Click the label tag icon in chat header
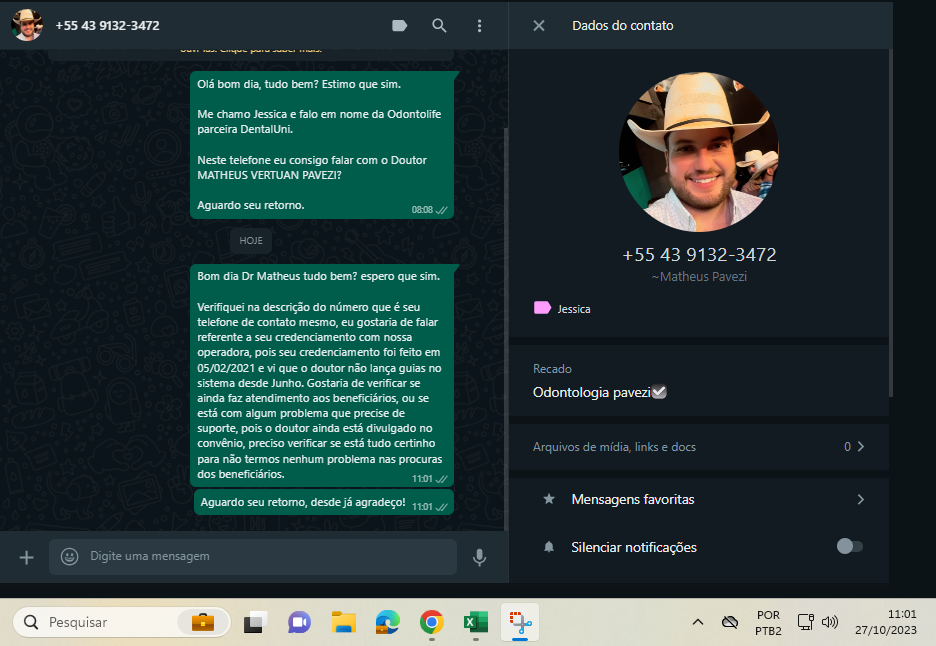The height and width of the screenshot is (646, 936). click(399, 26)
